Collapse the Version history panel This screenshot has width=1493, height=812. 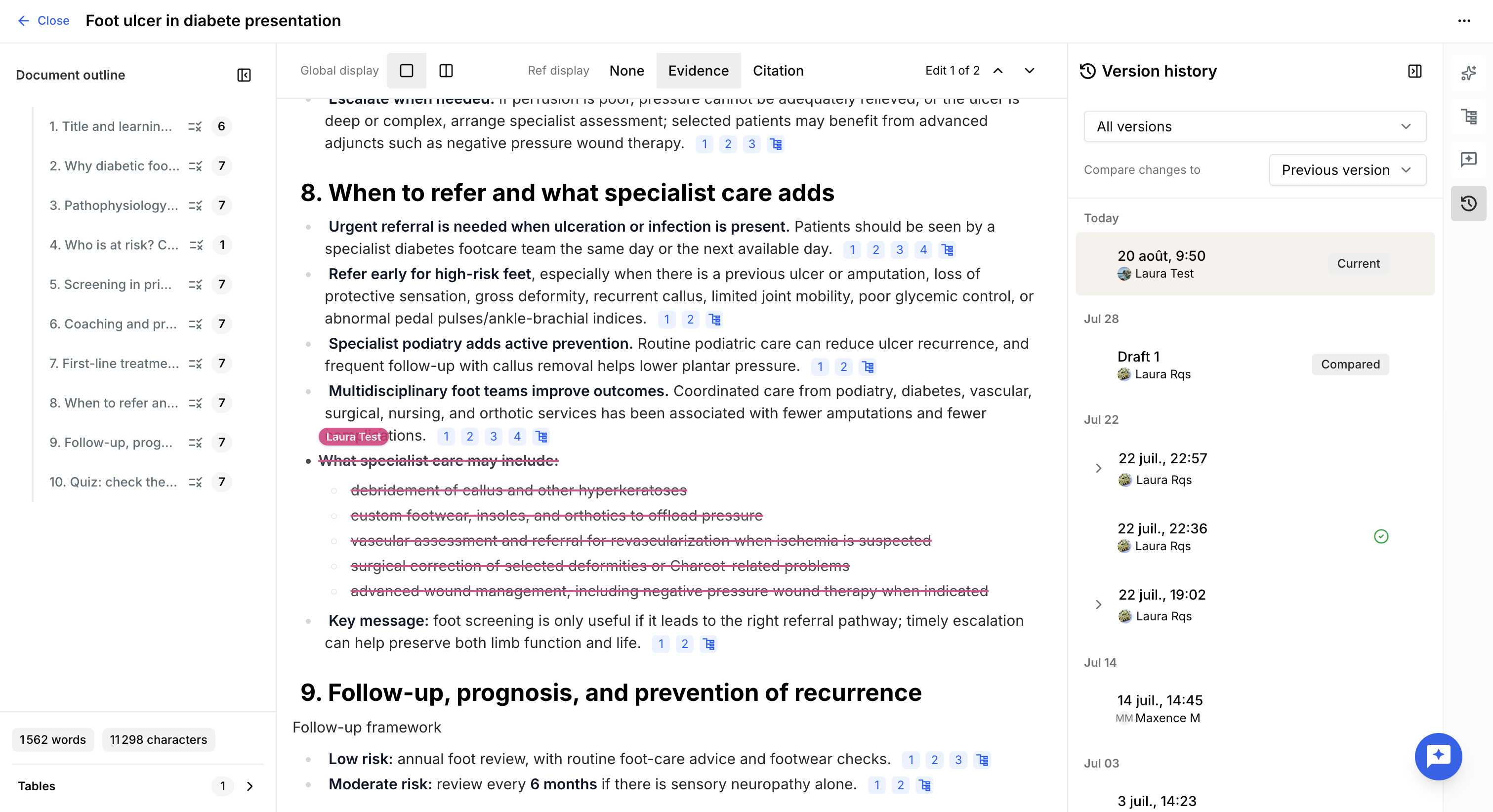[1415, 71]
